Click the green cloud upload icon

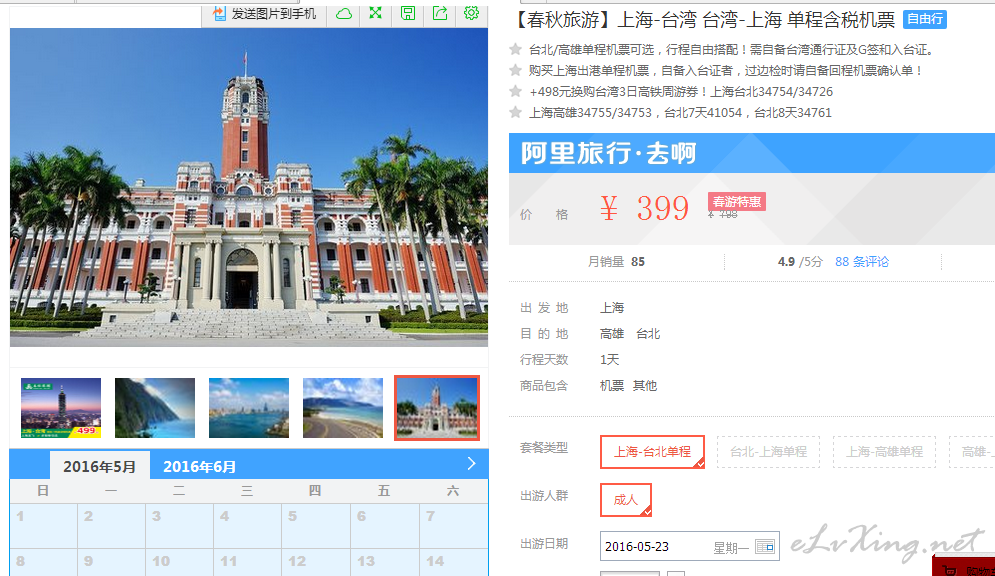344,13
